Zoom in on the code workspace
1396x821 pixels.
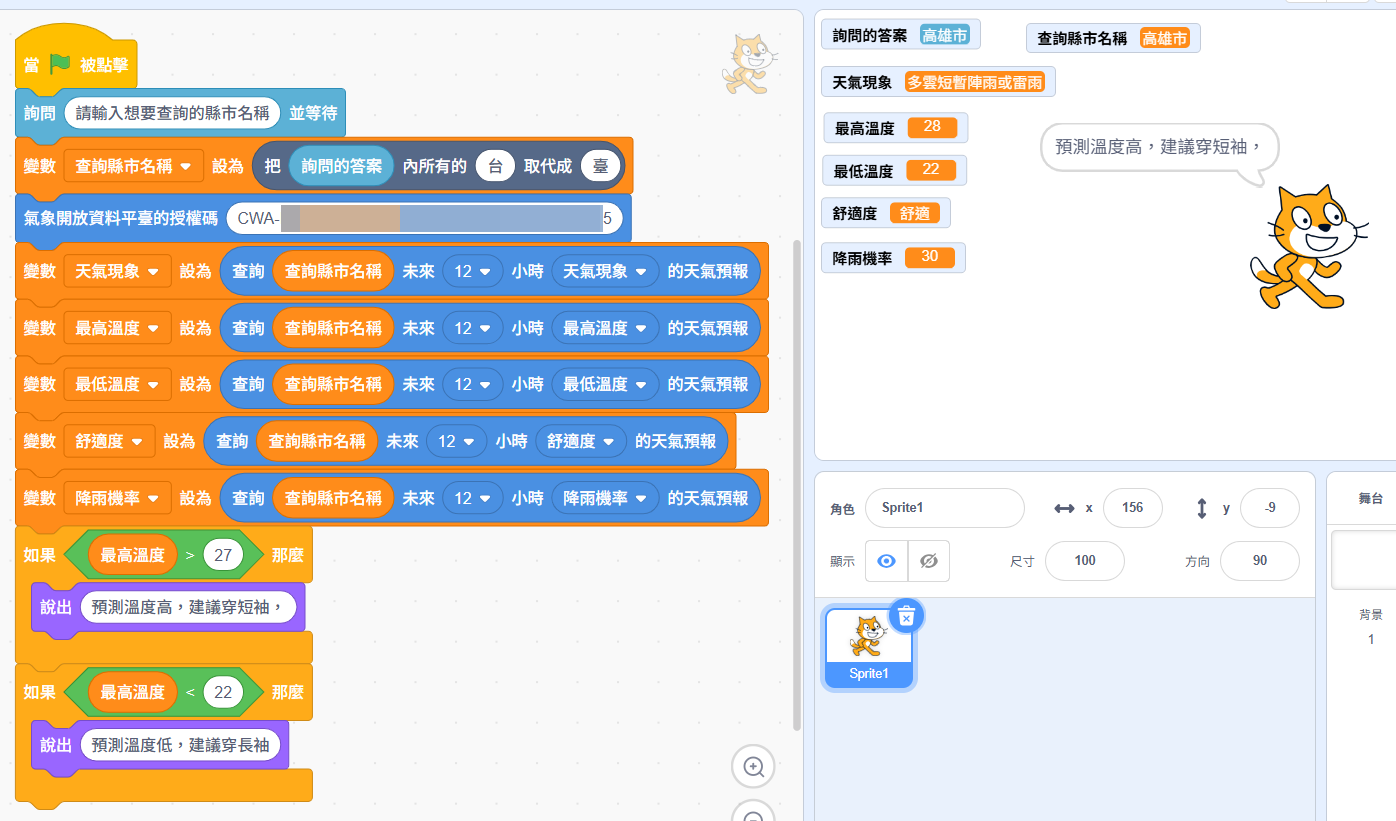[x=753, y=767]
